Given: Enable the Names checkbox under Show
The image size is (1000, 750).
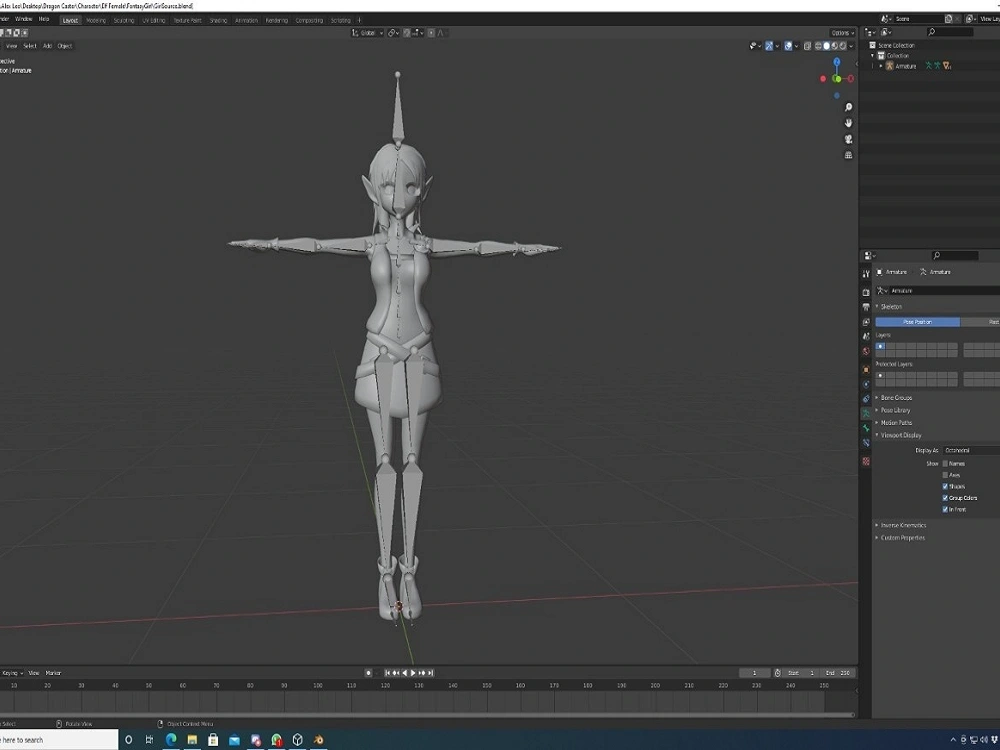Looking at the screenshot, I should click(945, 464).
